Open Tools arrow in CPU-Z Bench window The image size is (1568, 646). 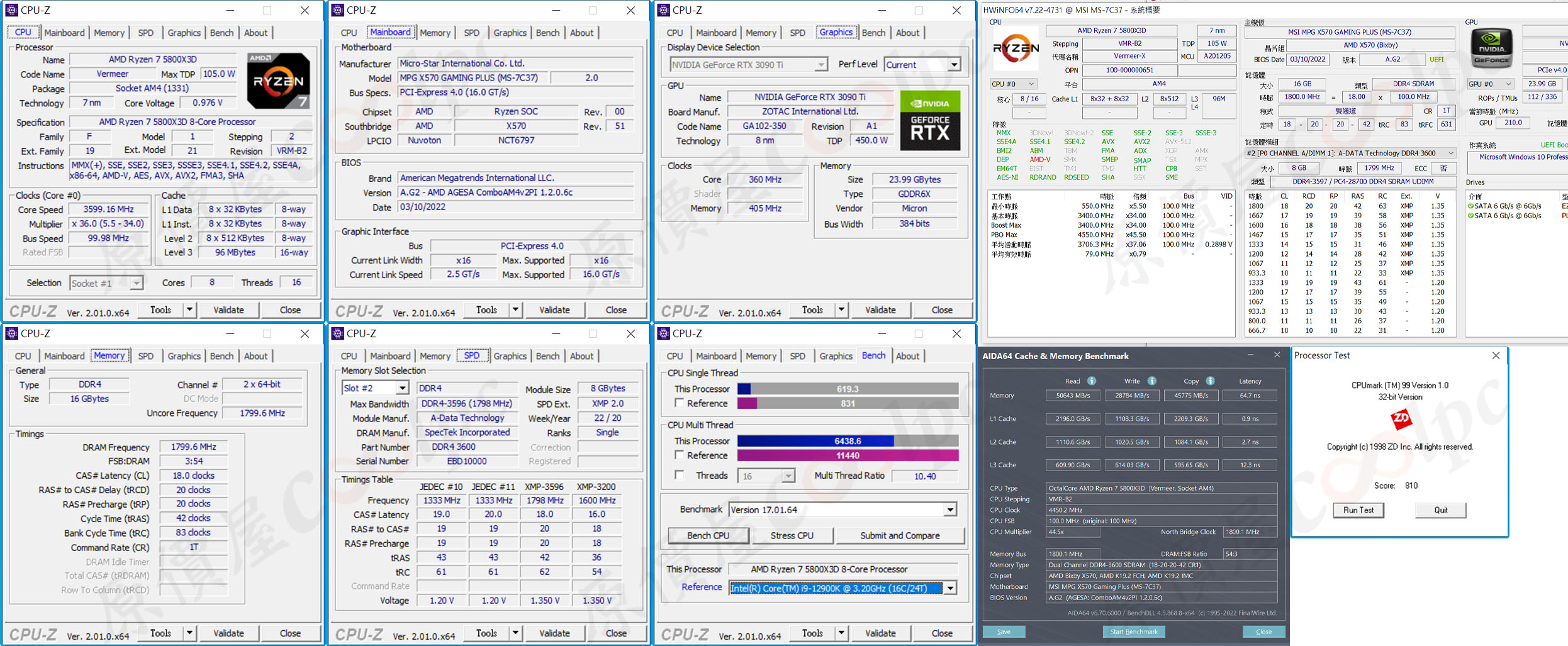pyautogui.click(x=841, y=633)
